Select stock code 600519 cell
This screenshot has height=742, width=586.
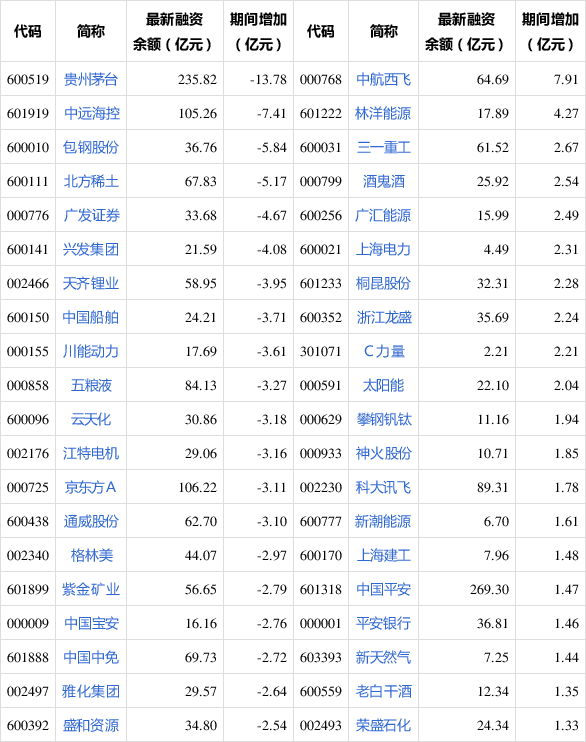(x=28, y=79)
